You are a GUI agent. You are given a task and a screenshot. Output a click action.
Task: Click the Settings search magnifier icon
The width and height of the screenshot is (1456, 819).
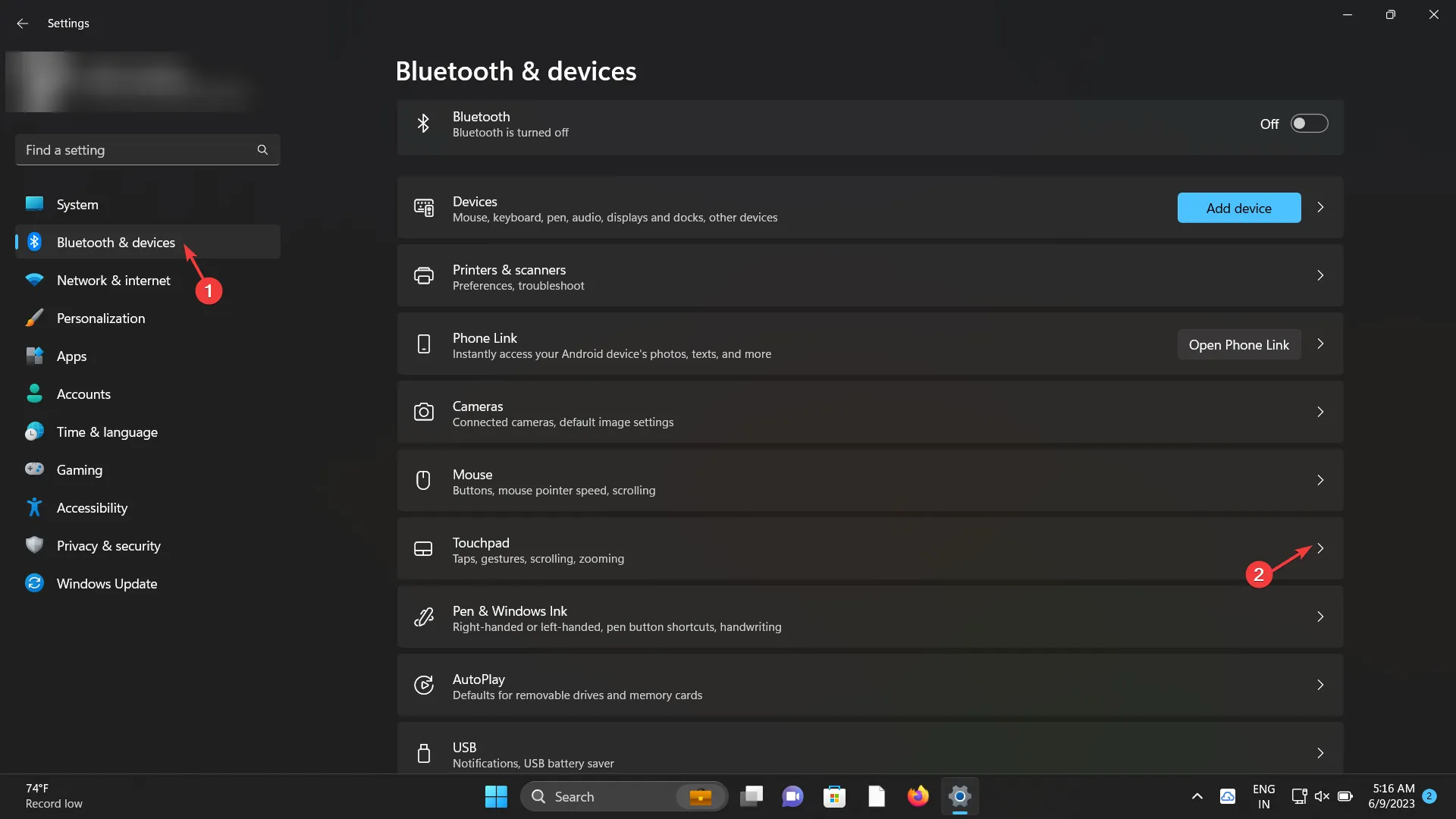(262, 149)
